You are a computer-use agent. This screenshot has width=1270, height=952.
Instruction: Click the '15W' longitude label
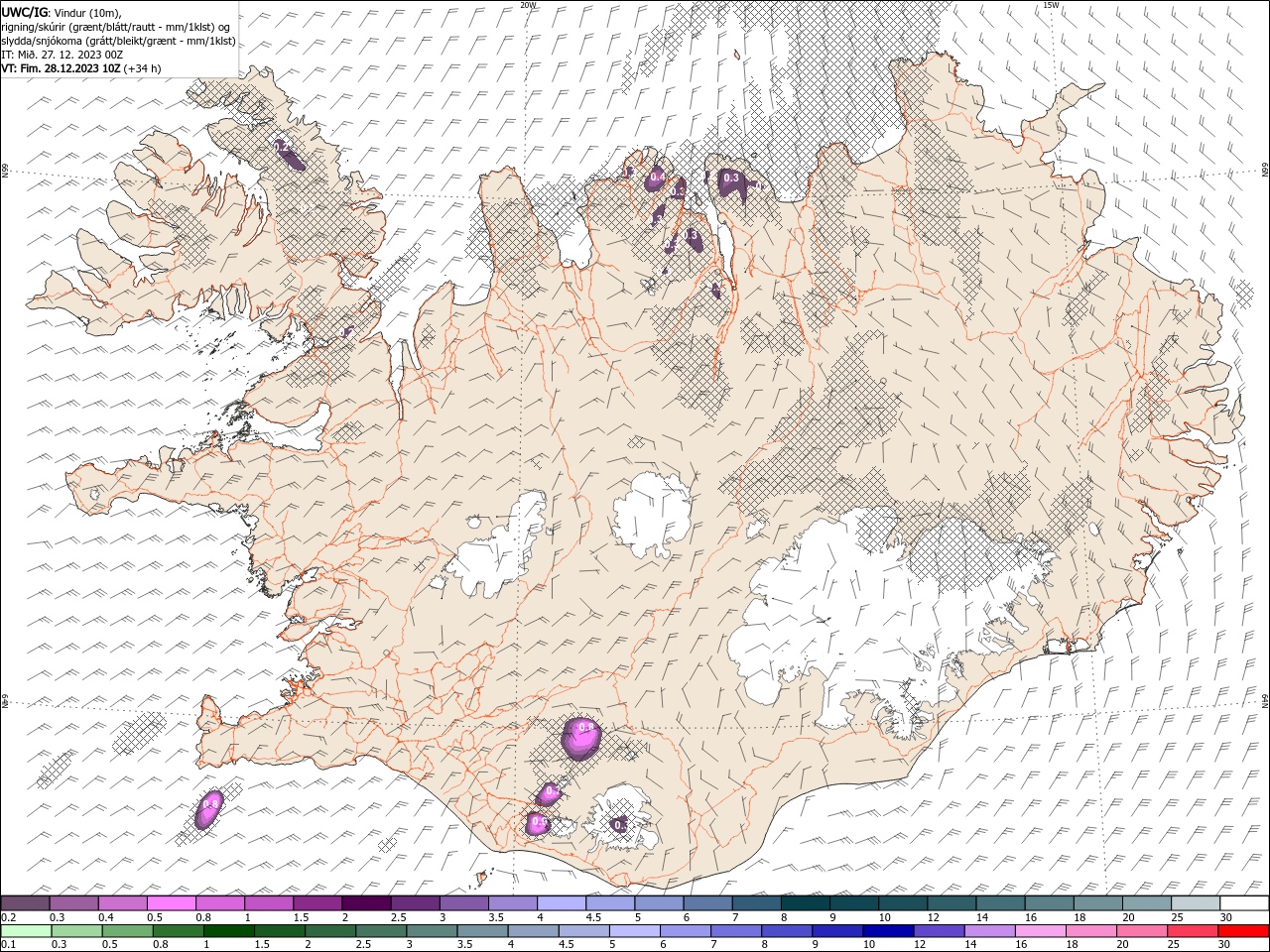point(1051,5)
